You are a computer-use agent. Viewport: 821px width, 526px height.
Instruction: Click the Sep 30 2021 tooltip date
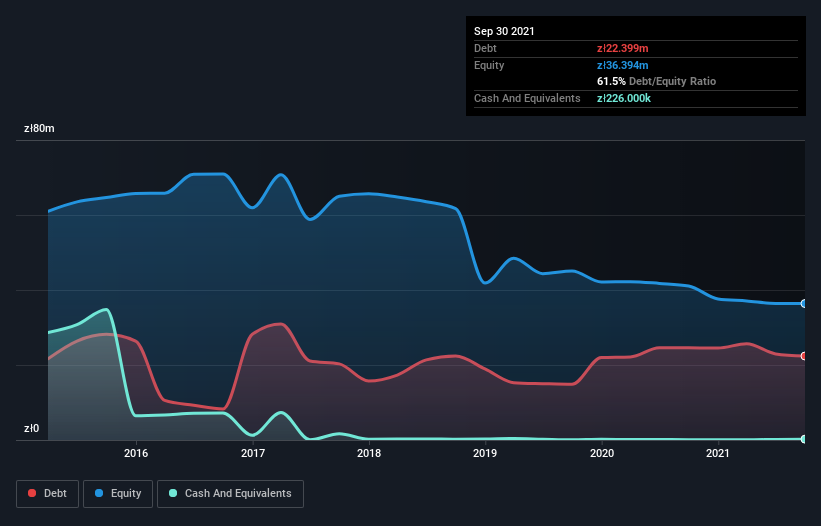(504, 31)
